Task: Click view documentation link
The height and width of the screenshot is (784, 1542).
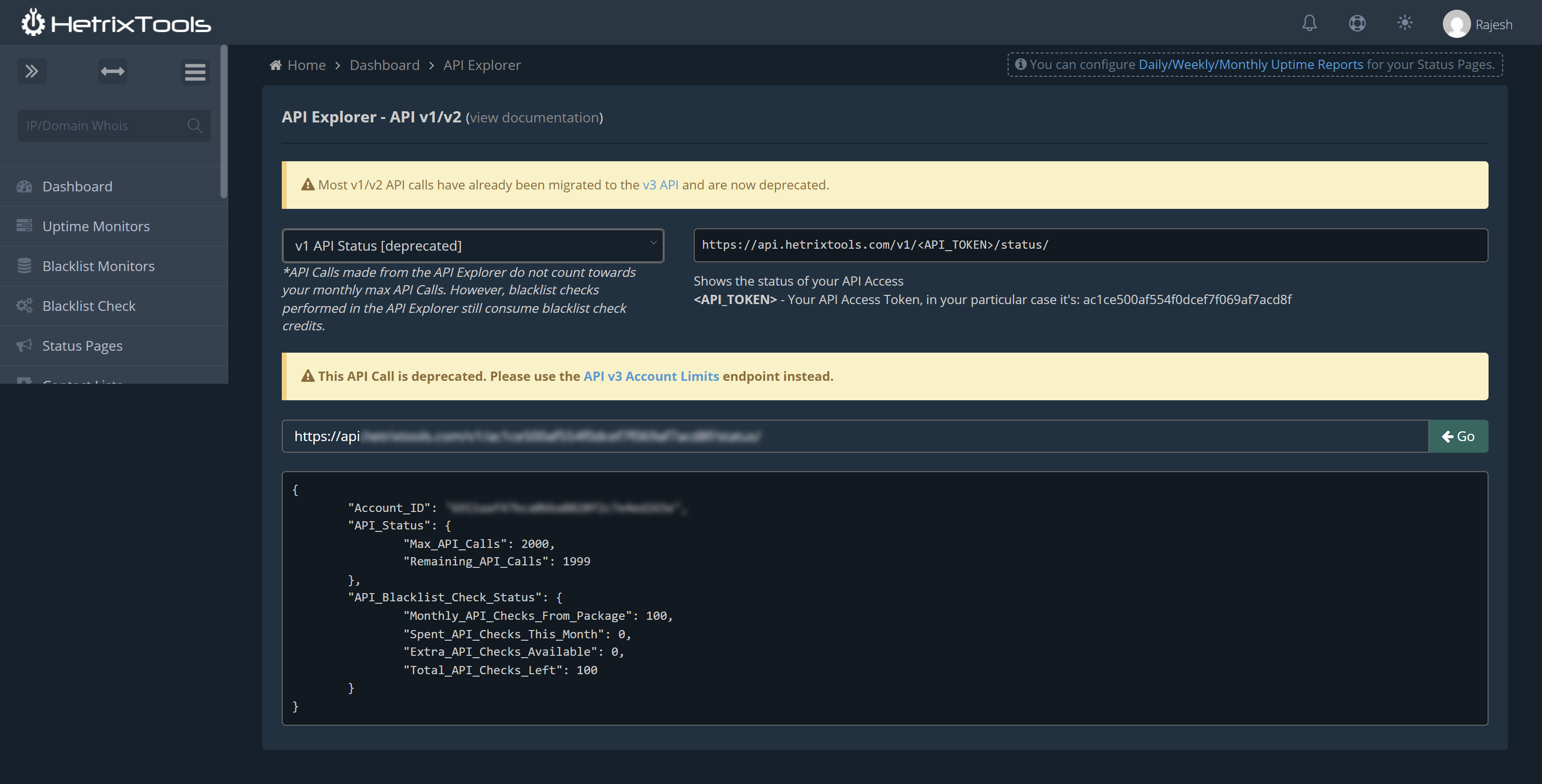Action: 534,117
